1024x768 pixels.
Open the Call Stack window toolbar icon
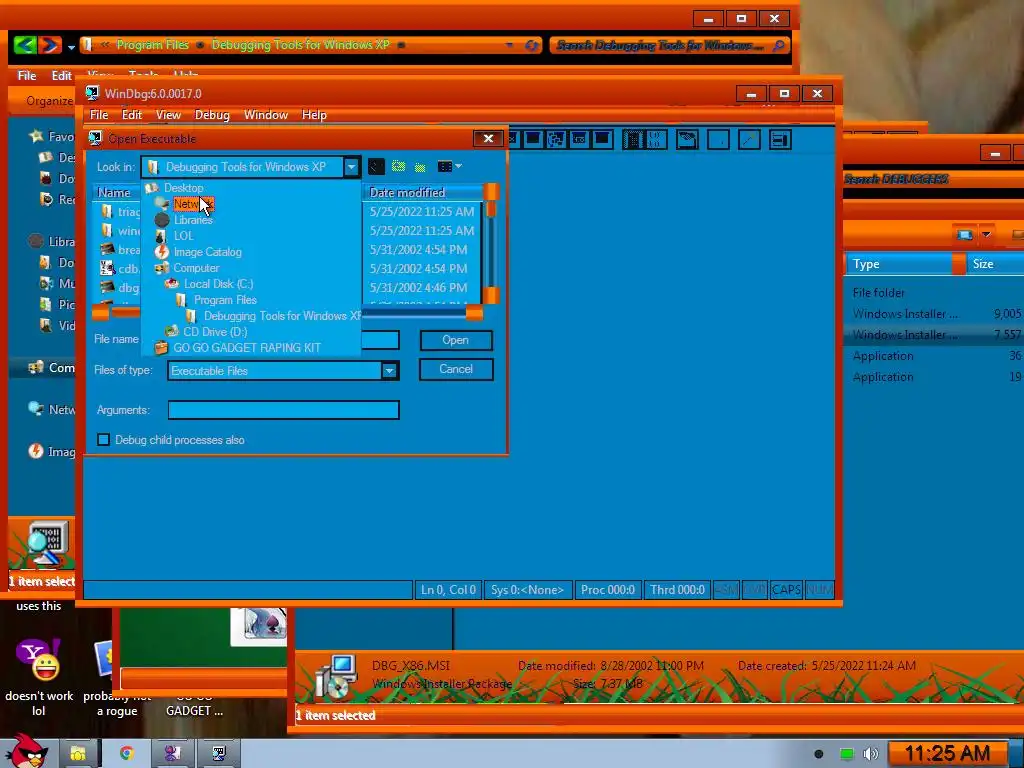[x=556, y=139]
